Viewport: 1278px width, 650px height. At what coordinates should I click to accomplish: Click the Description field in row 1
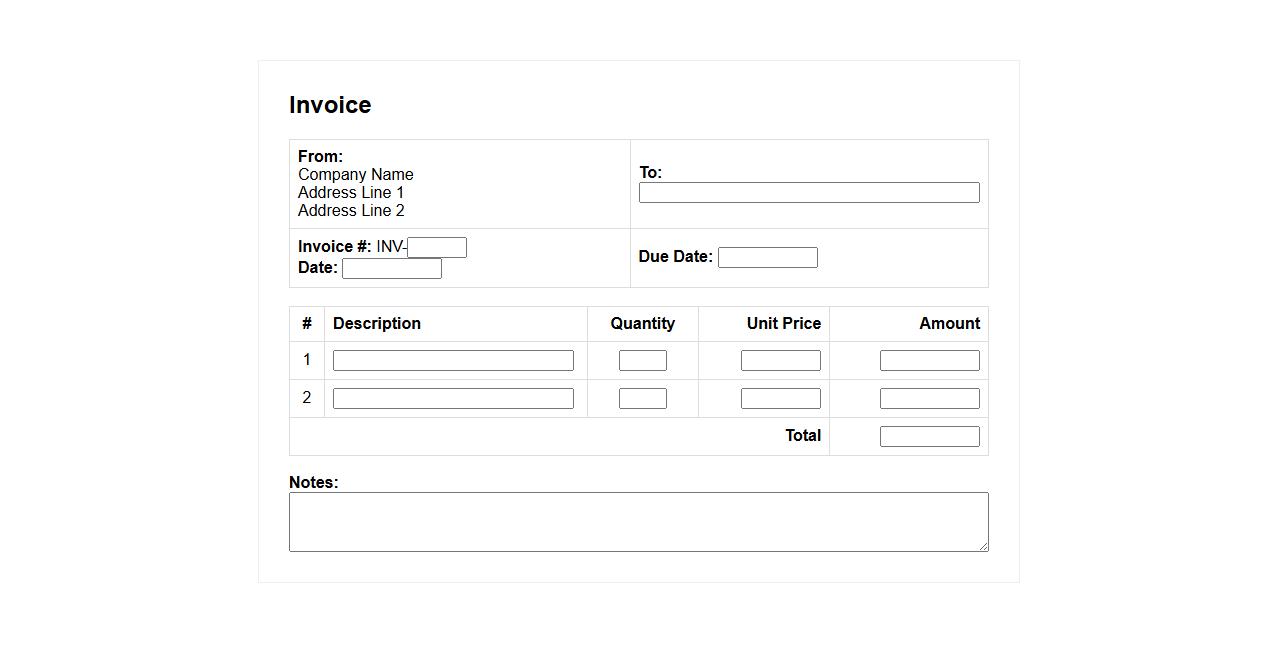pyautogui.click(x=453, y=361)
